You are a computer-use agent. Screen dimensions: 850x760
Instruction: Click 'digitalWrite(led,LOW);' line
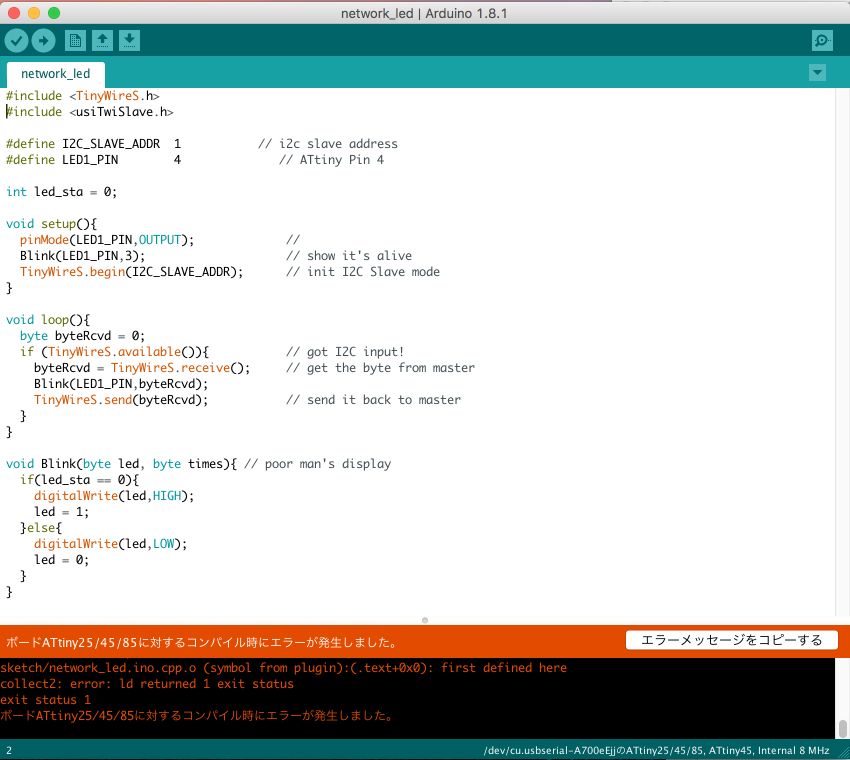(x=111, y=544)
